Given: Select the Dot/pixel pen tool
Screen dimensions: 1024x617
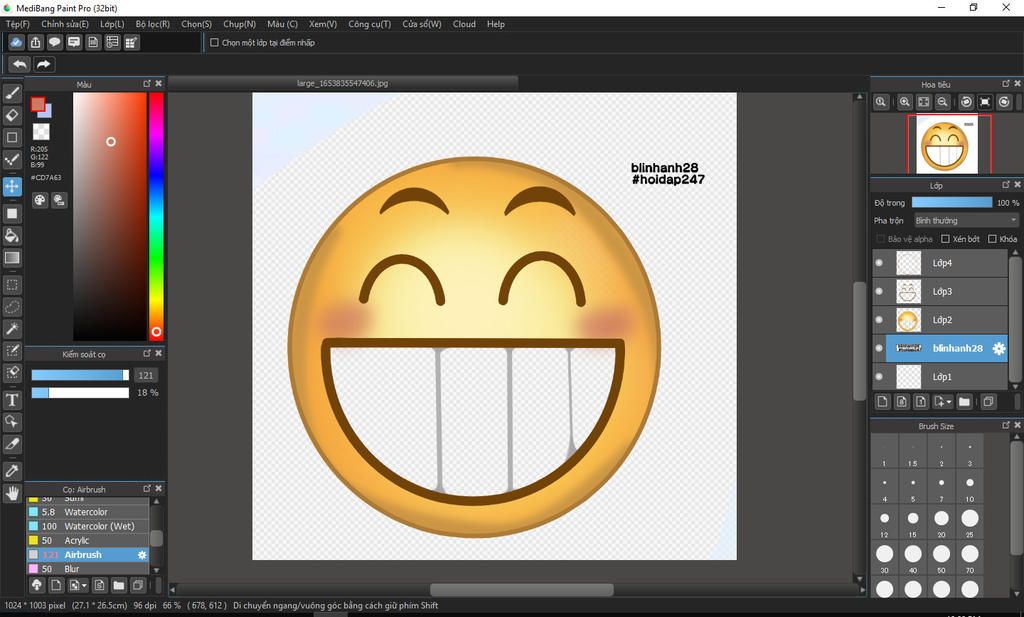Looking at the screenshot, I should tap(12, 160).
